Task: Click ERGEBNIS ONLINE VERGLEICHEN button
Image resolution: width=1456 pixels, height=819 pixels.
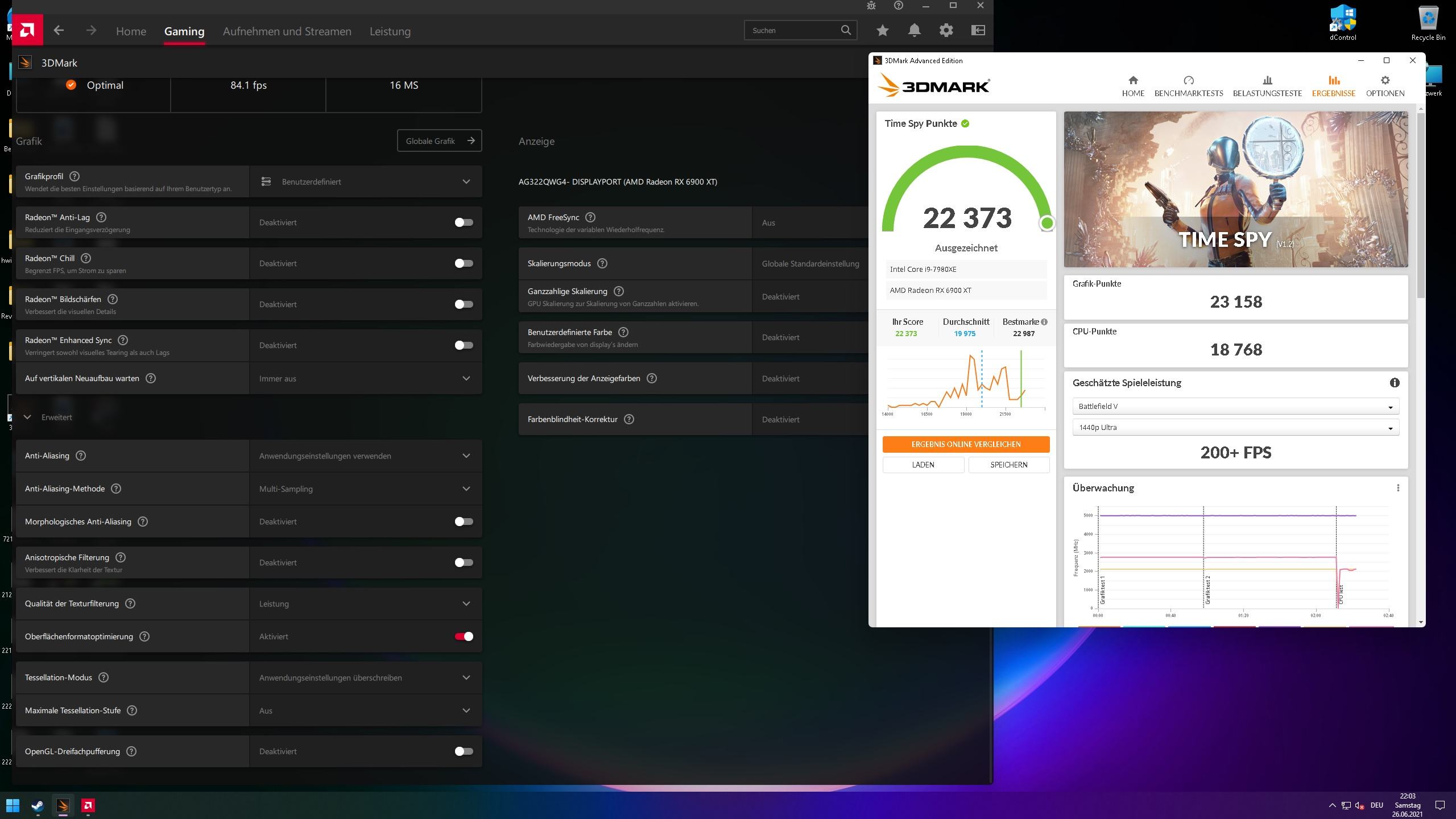Action: click(x=966, y=444)
